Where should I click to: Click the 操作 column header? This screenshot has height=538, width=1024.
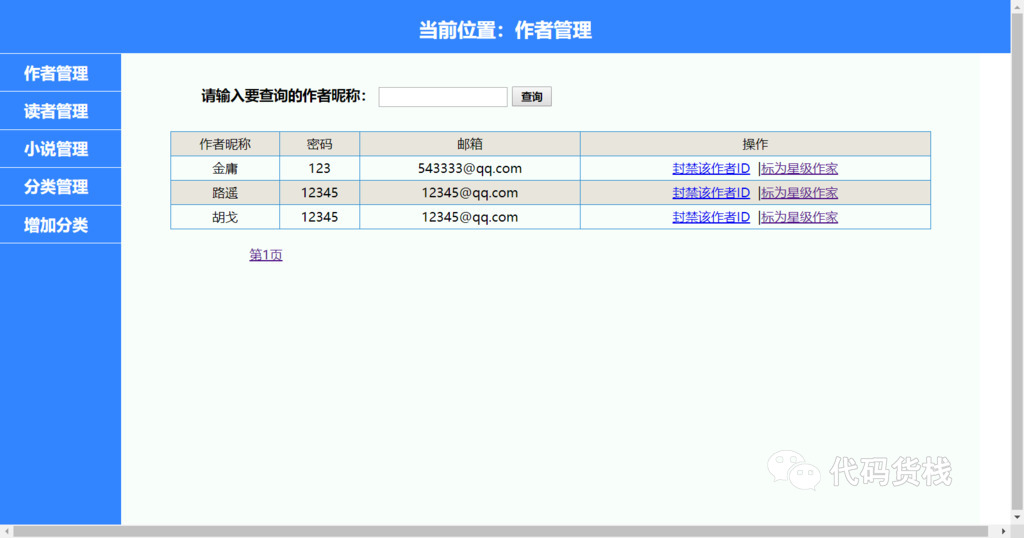[x=755, y=144]
